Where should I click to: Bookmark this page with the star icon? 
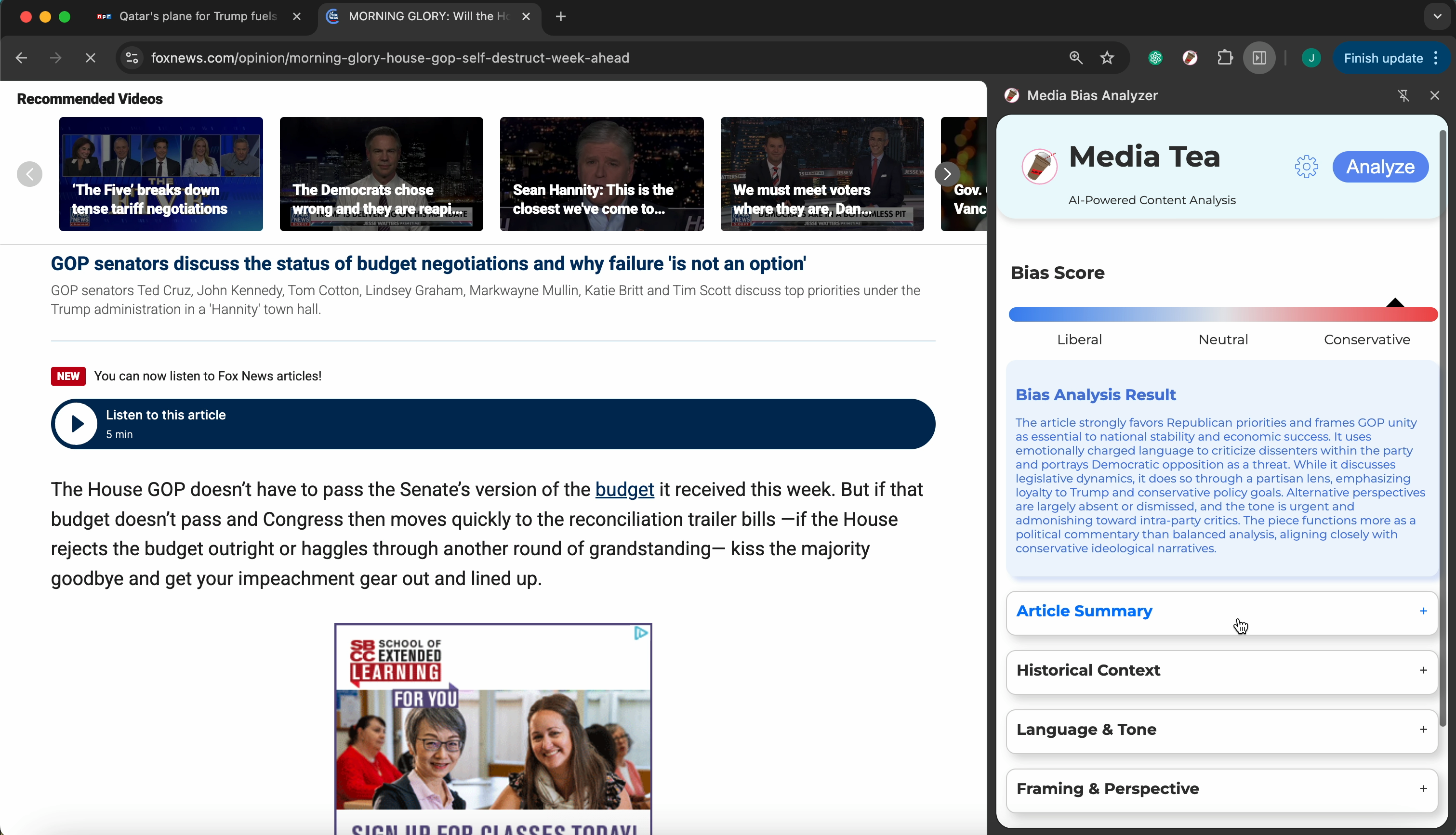point(1107,58)
